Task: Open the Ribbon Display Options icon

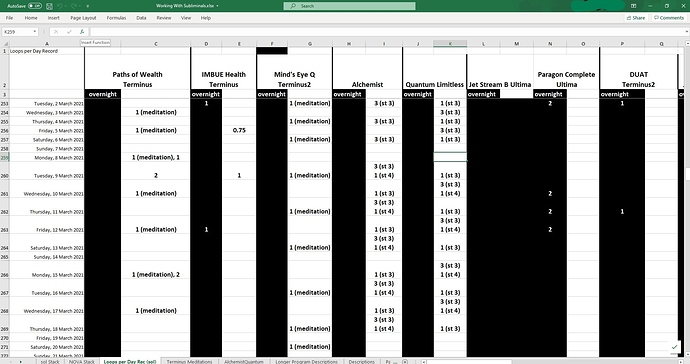Action: (x=633, y=6)
